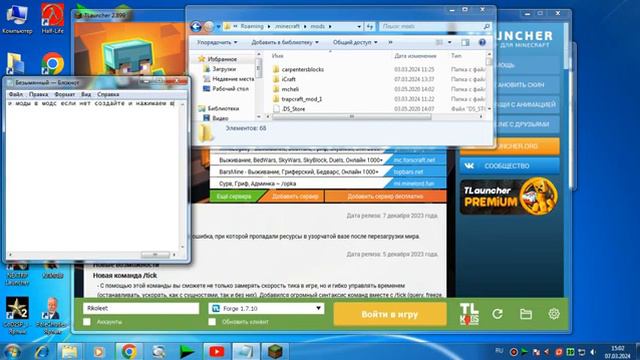Open the File Explorer taskbar icon
Image resolution: width=640 pixels, height=360 pixels.
(x=69, y=351)
